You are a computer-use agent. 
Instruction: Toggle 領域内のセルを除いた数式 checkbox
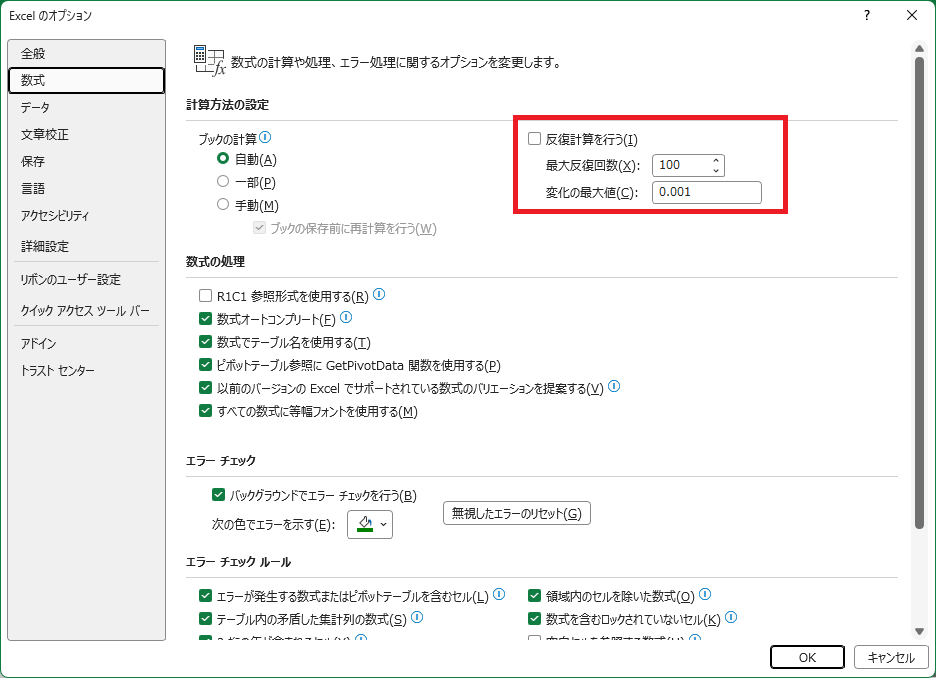pos(535,596)
